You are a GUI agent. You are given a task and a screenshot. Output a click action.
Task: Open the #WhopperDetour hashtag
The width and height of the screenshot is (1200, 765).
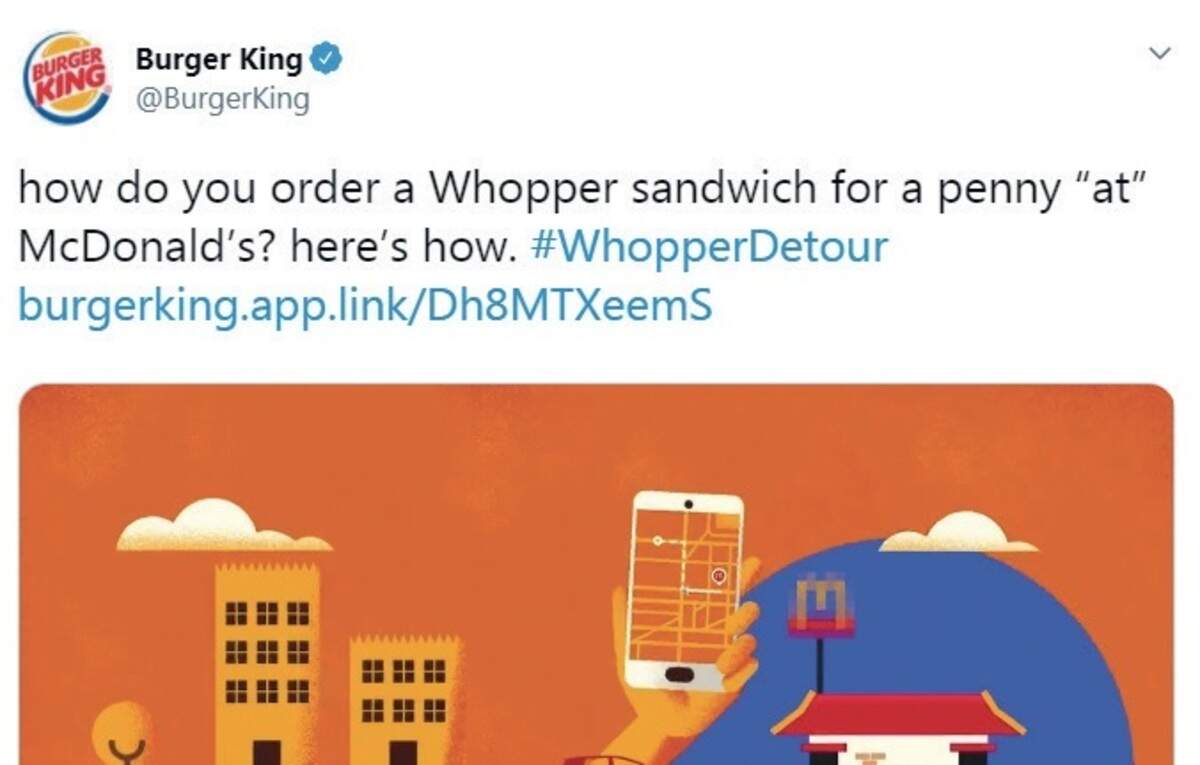(710, 246)
